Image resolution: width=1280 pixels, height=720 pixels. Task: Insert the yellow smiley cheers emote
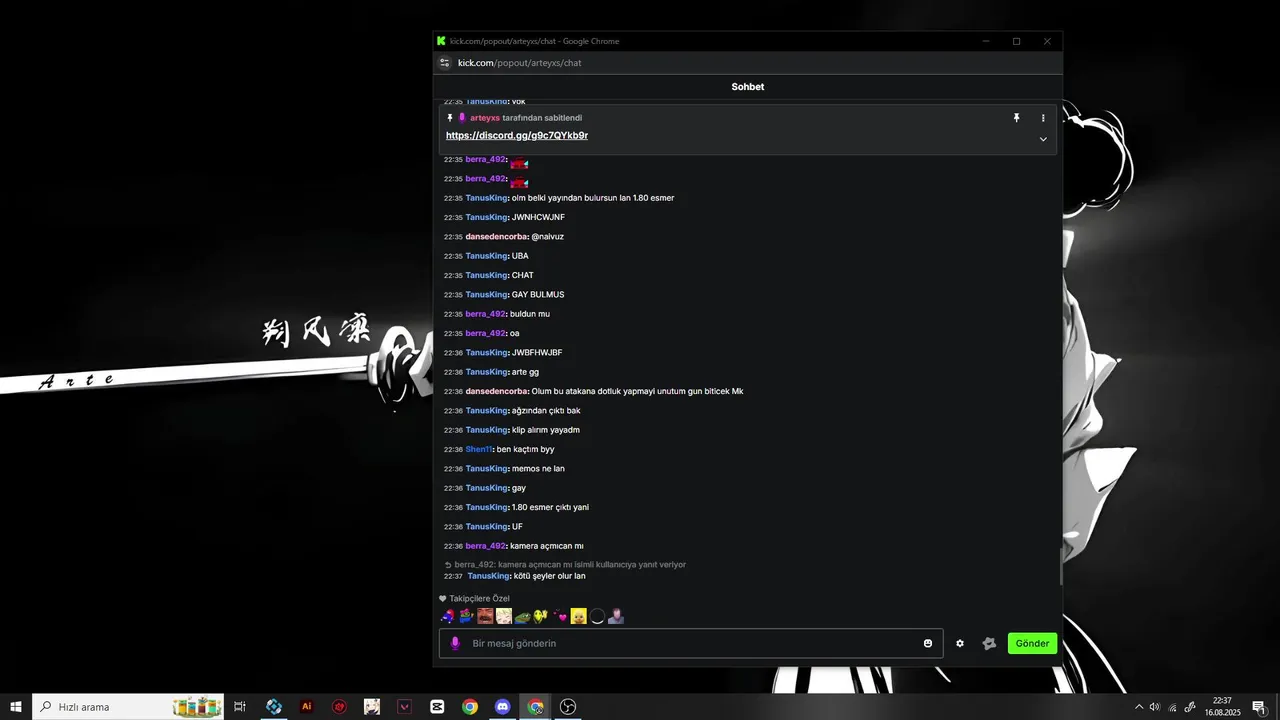(x=541, y=616)
